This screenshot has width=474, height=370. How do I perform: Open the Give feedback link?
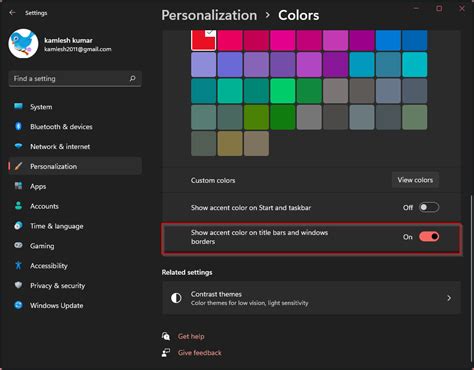coord(199,353)
